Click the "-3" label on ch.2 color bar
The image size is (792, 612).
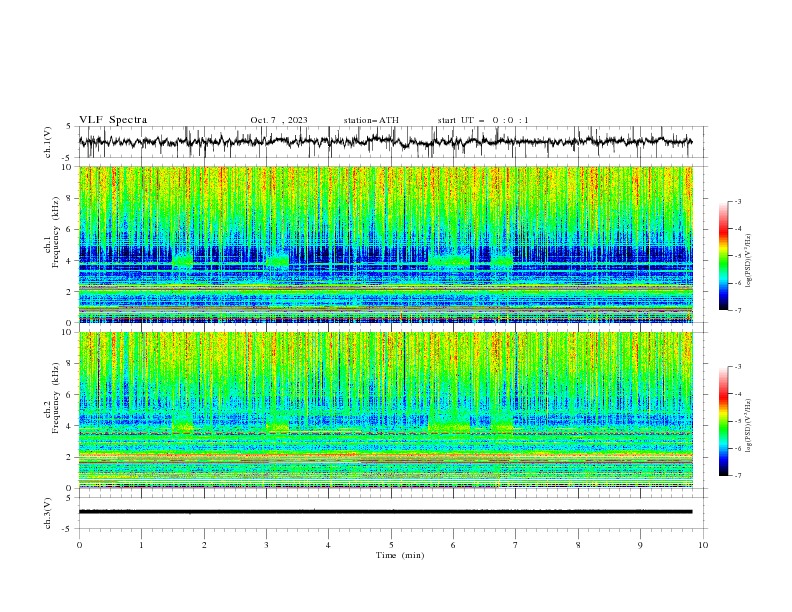click(x=738, y=367)
